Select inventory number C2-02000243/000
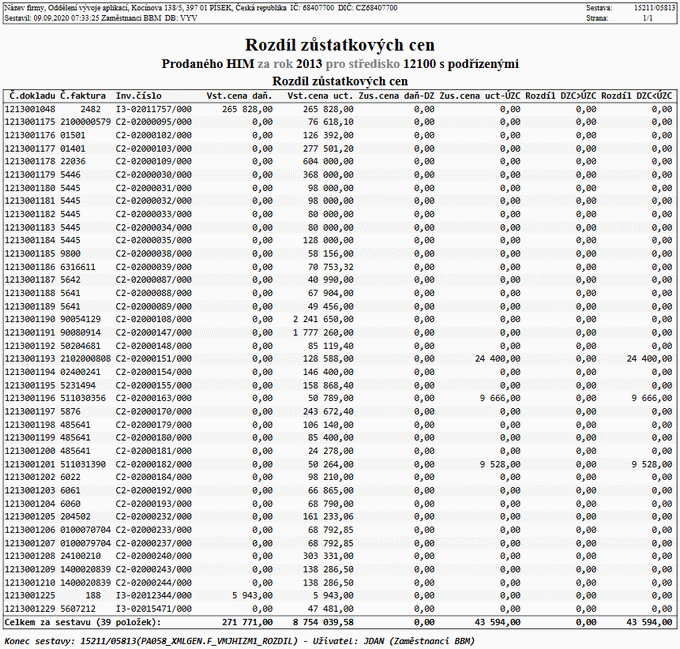The width and height of the screenshot is (680, 649). pyautogui.click(x=154, y=569)
